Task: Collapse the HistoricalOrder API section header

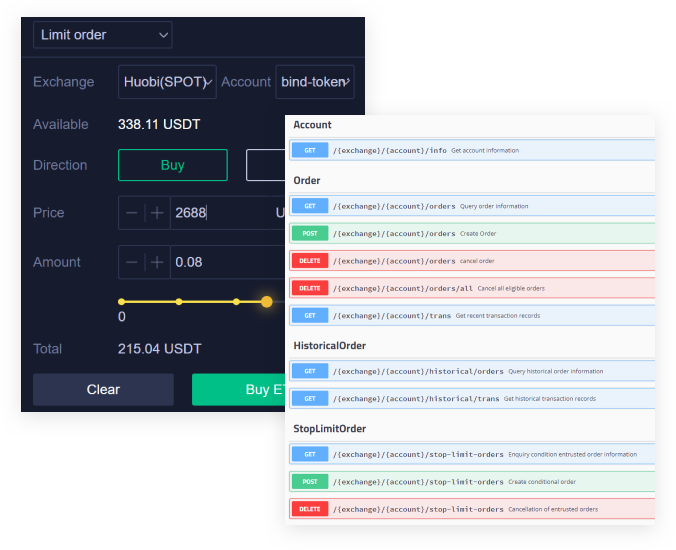Action: (330, 346)
